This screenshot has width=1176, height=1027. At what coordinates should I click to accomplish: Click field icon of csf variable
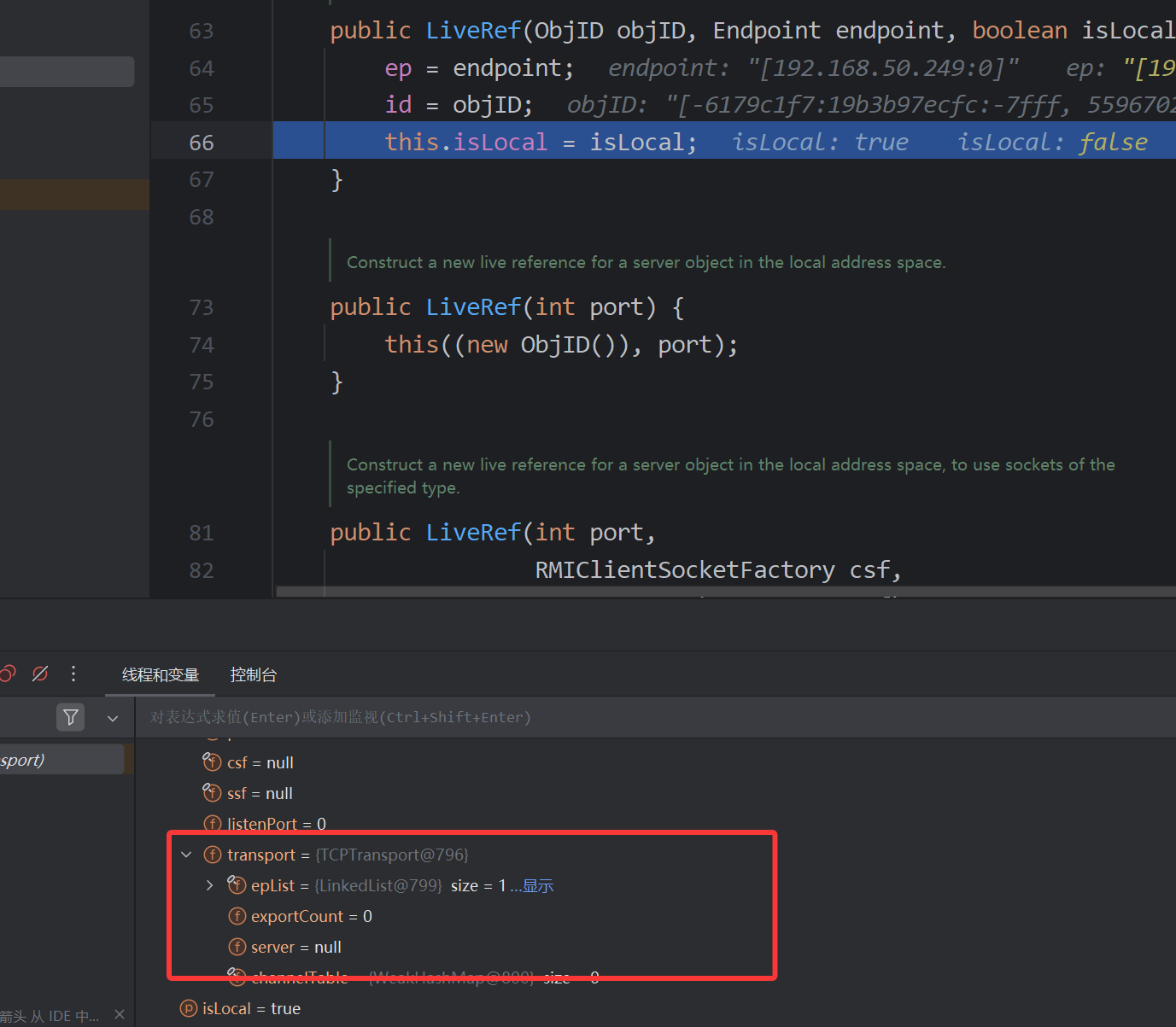[x=212, y=761]
